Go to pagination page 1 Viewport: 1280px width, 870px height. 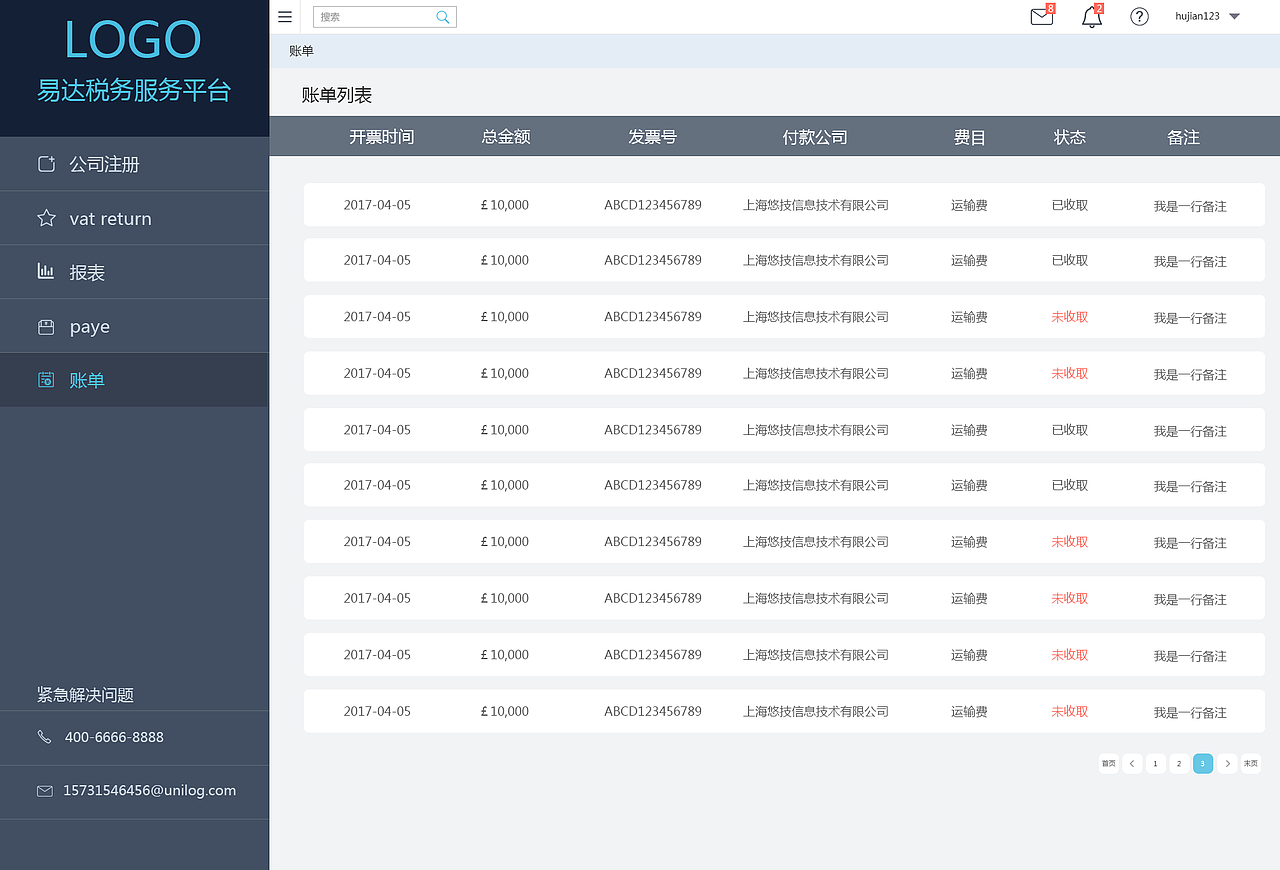[x=1155, y=764]
